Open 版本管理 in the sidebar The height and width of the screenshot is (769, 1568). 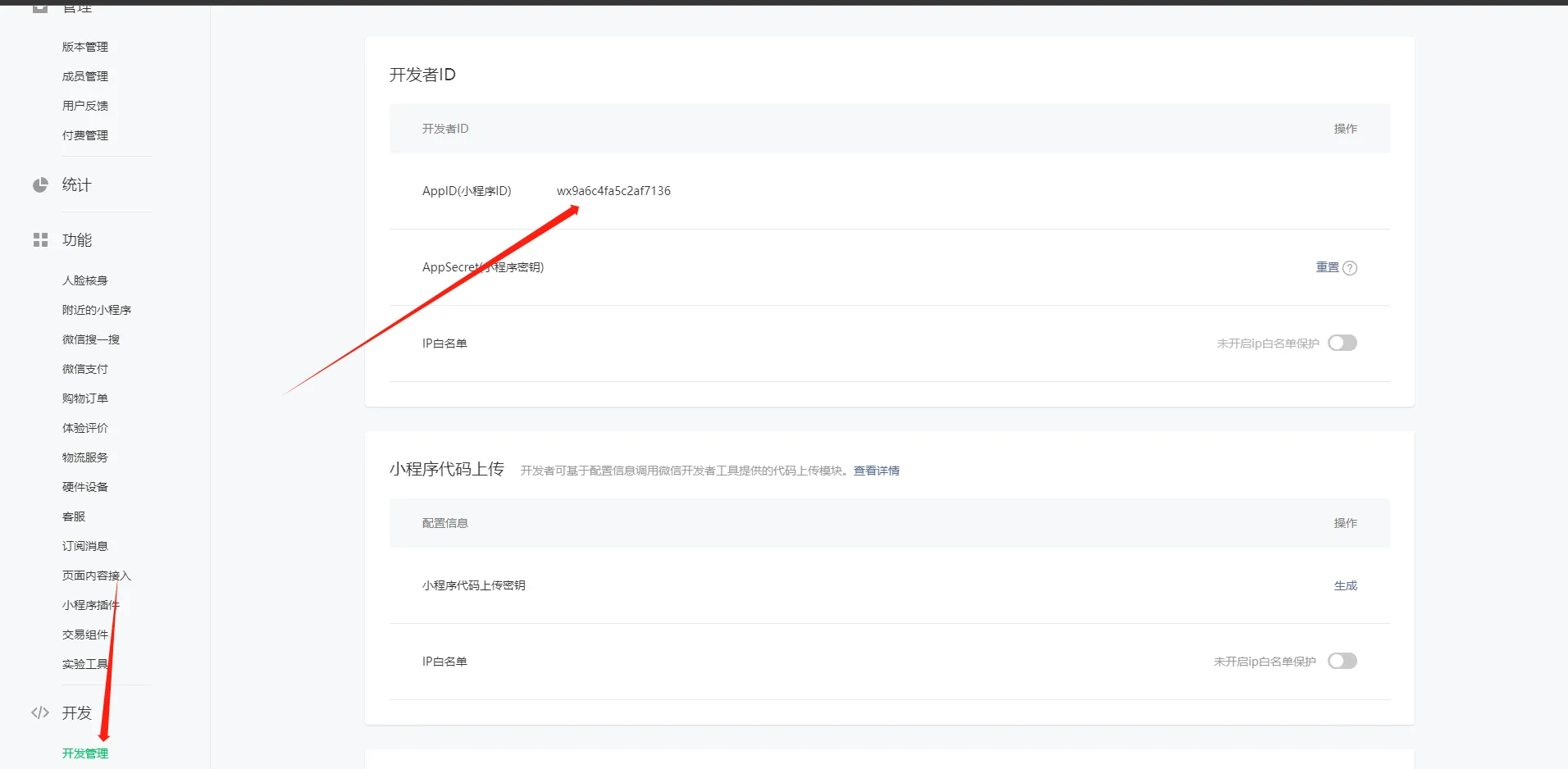pos(84,46)
